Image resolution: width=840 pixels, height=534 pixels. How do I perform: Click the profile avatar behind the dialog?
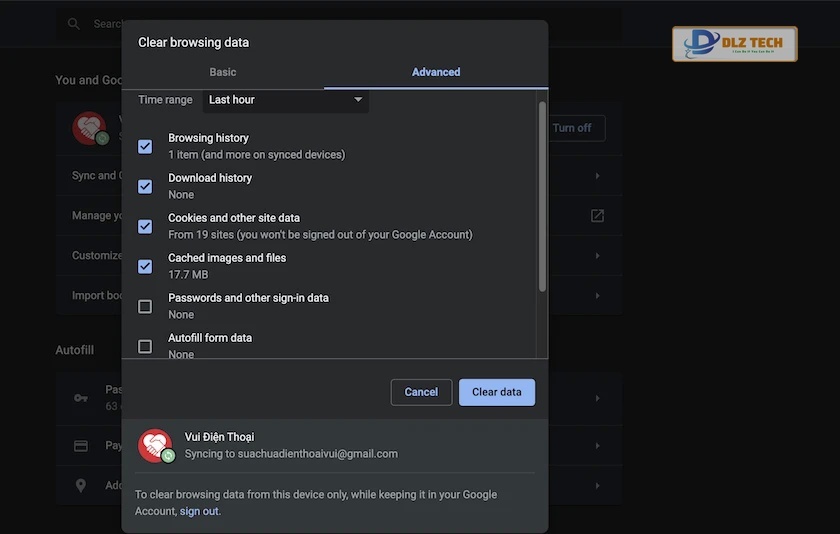tap(89, 127)
